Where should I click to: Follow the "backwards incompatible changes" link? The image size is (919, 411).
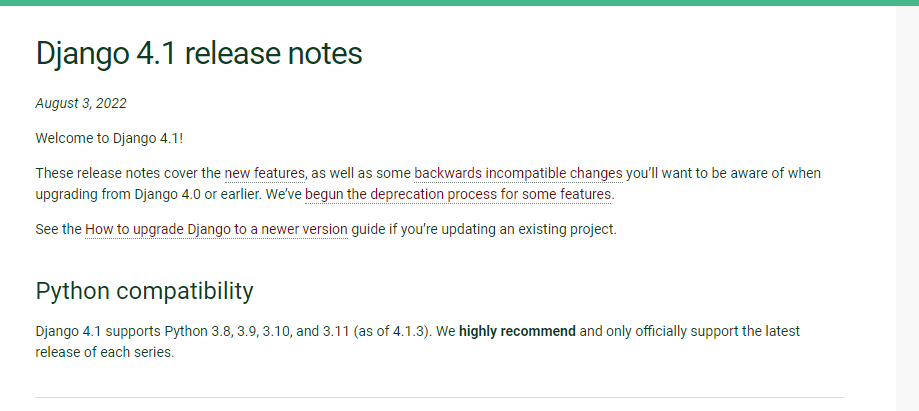[x=518, y=174]
